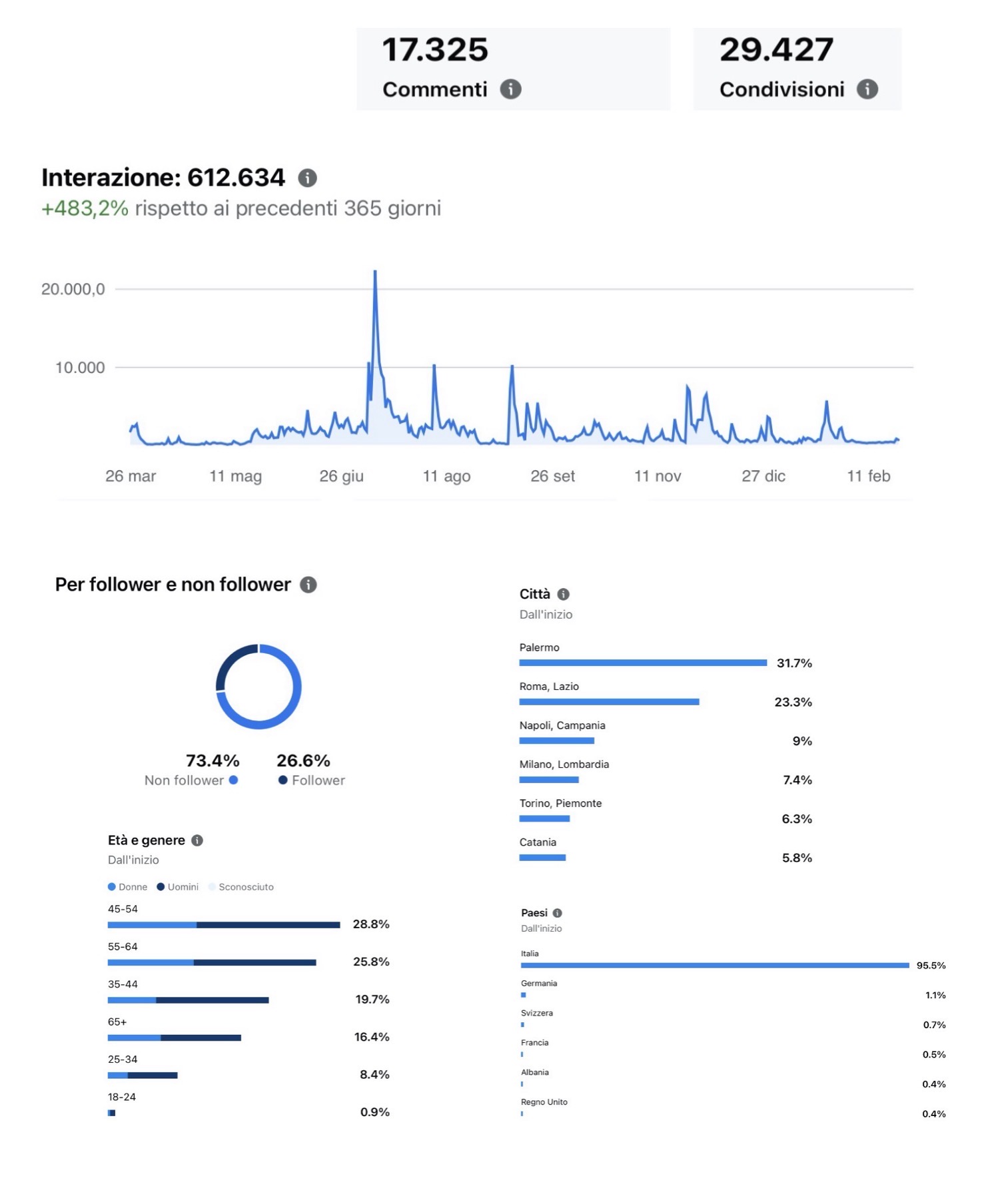Click the 17.325 Commenti card
This screenshot has width=1002, height=1204.
coord(513,69)
